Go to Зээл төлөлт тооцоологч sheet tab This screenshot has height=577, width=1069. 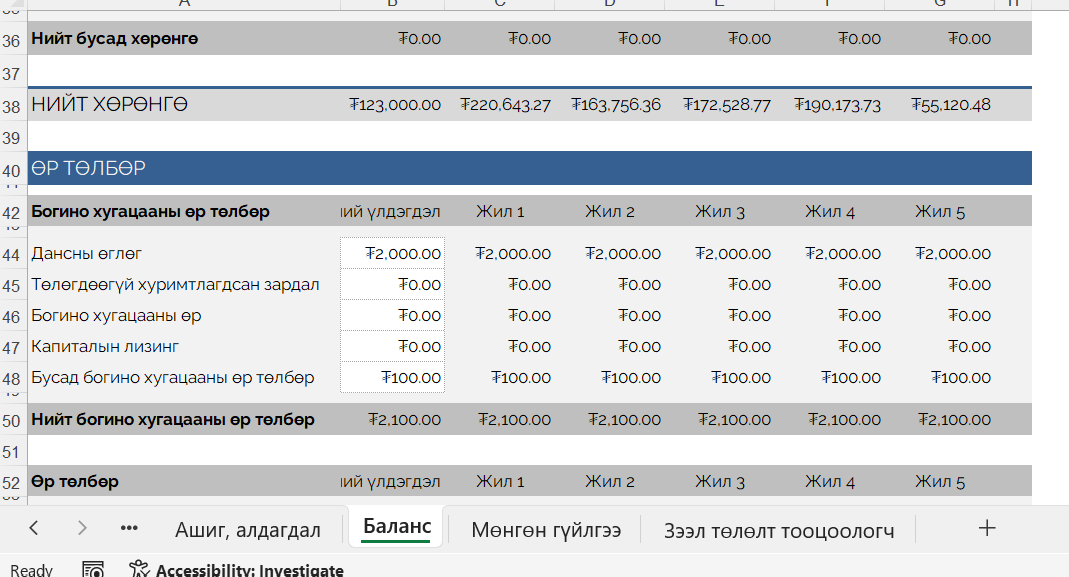click(x=778, y=529)
